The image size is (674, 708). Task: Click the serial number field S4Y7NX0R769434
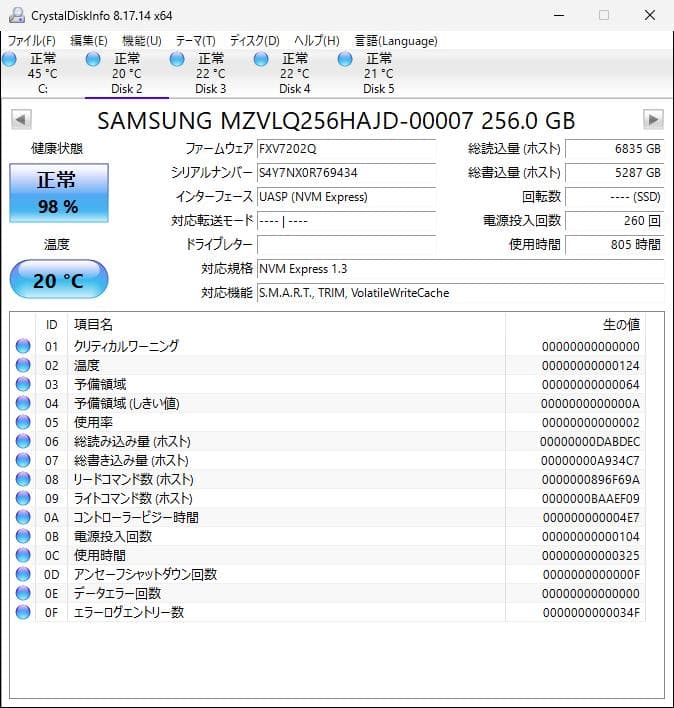tap(346, 173)
